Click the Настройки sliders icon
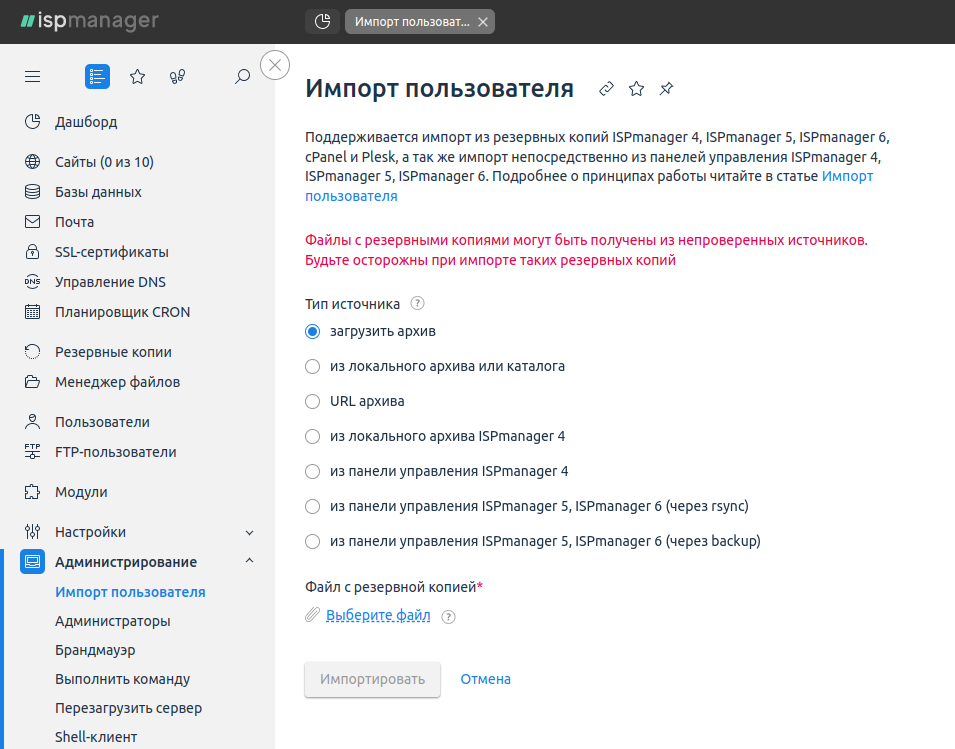Screen dimensions: 955x749 click(x=32, y=532)
